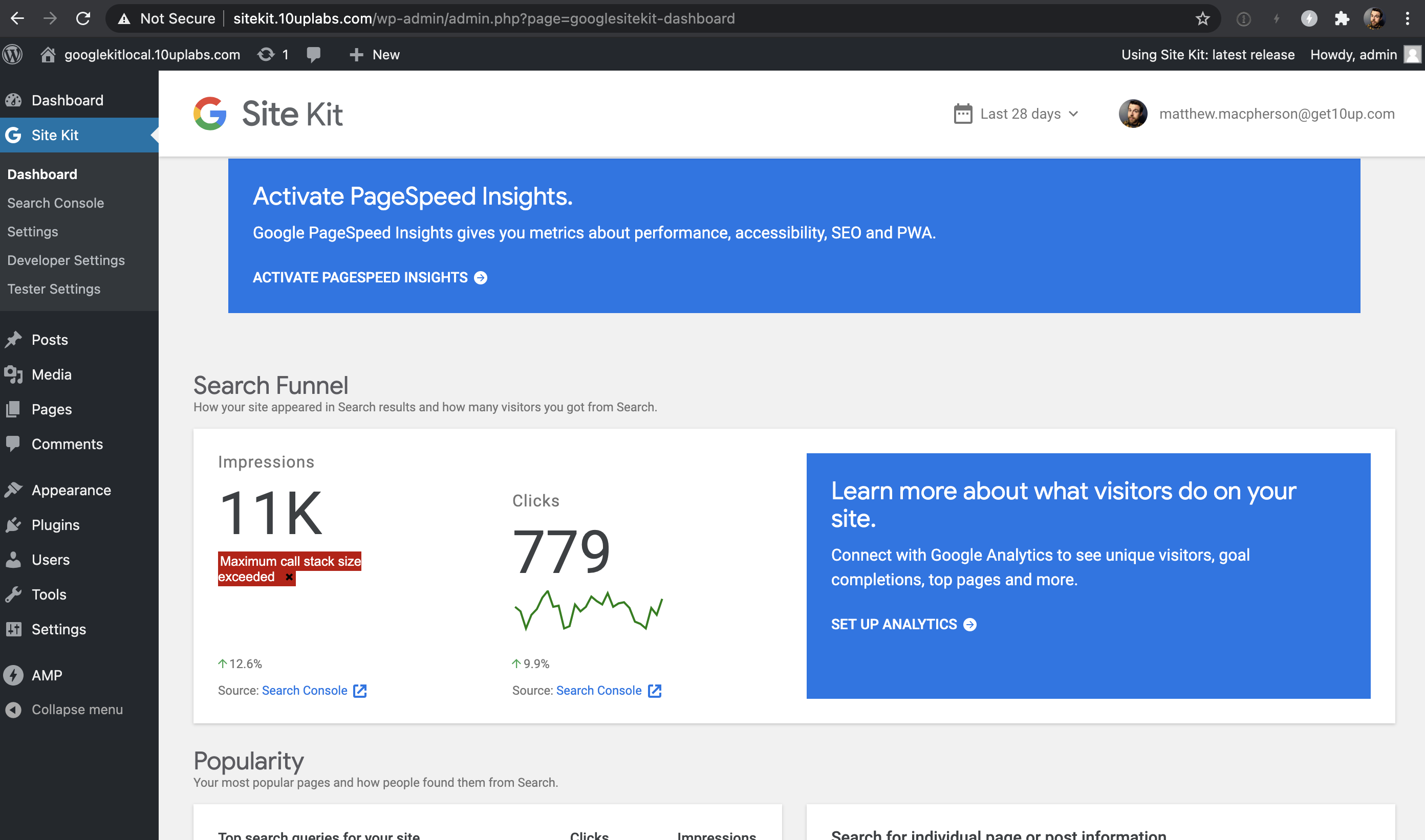Open Impressions Search Console via external link icon
Image resolution: width=1425 pixels, height=840 pixels.
pyautogui.click(x=360, y=691)
